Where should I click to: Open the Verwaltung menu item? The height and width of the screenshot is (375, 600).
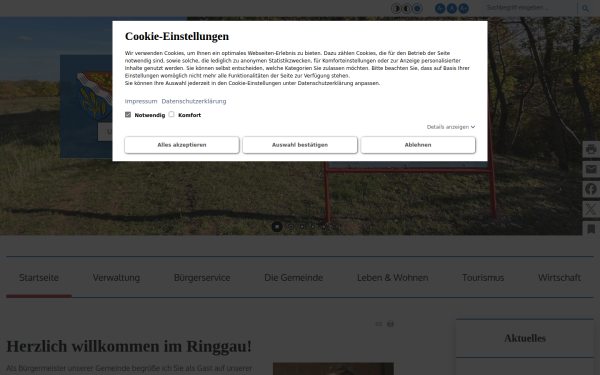pyautogui.click(x=116, y=278)
